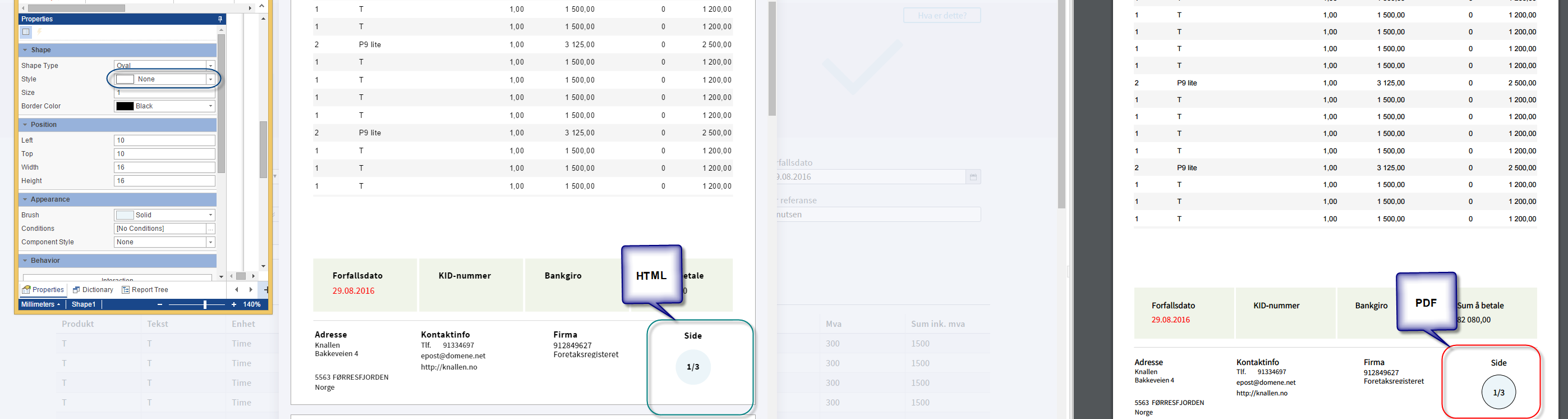Open the Style dropdown showing None

(x=210, y=79)
